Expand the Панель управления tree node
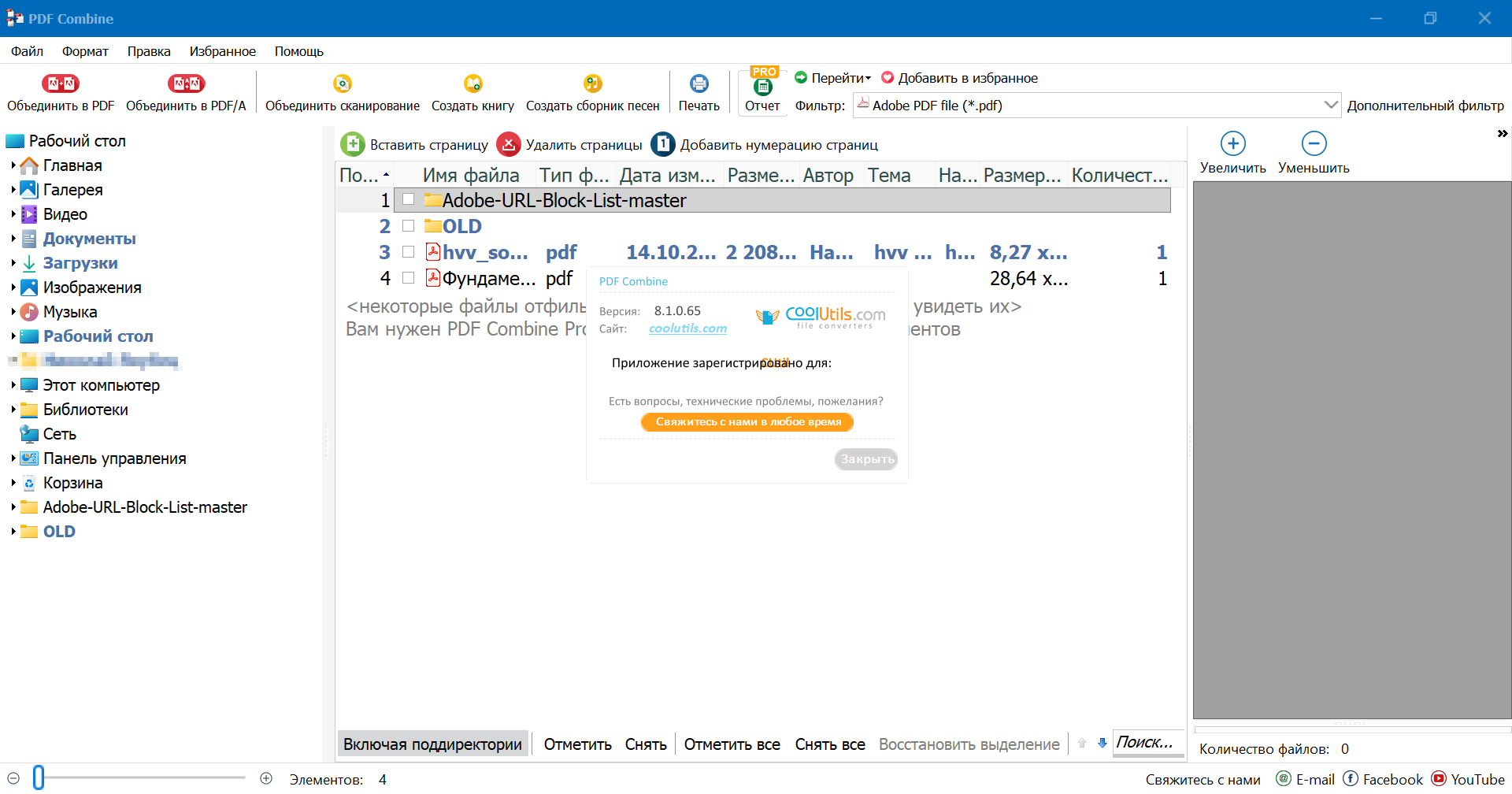The height and width of the screenshot is (794, 1512). pos(13,458)
